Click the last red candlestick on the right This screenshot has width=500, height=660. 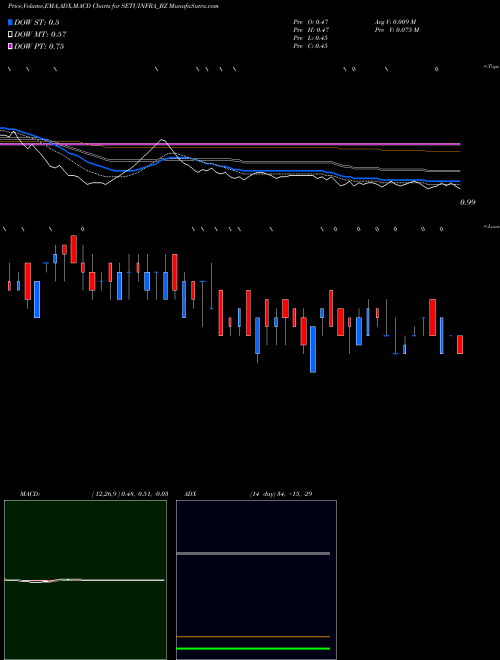(x=460, y=344)
